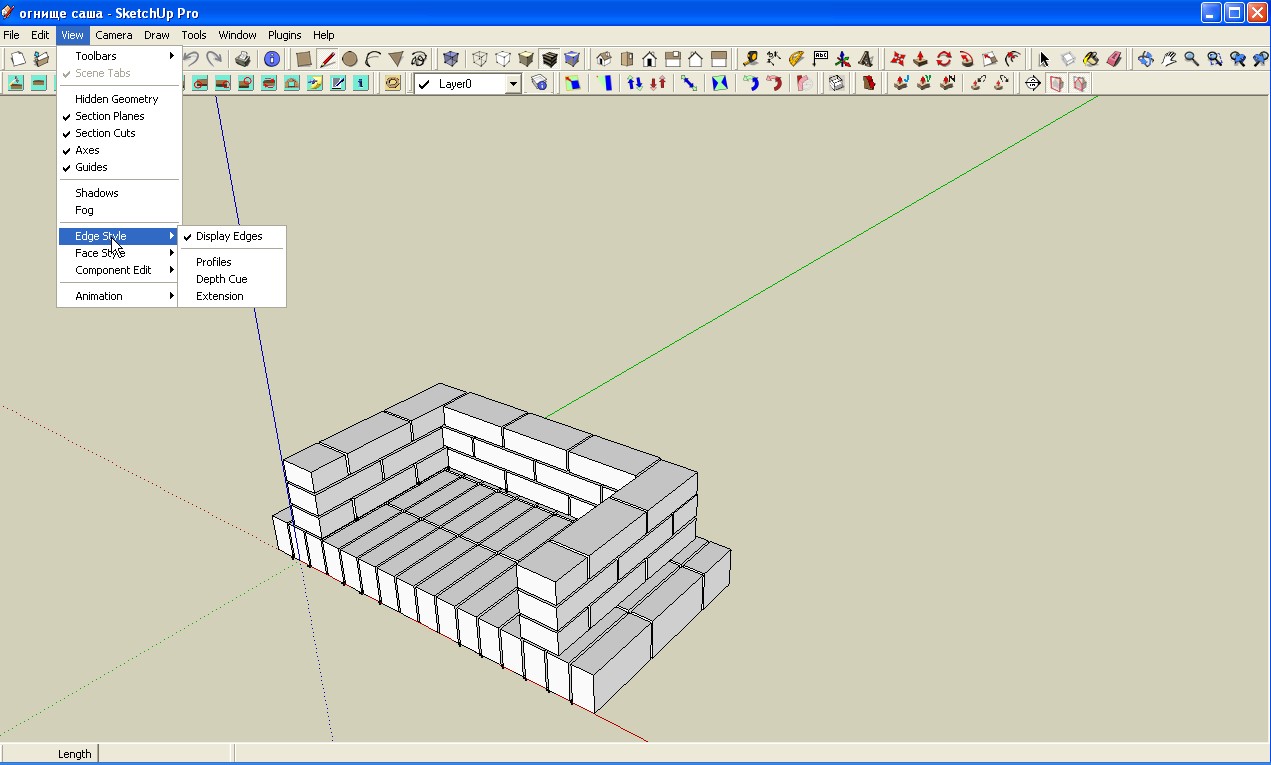The height and width of the screenshot is (765, 1271).
Task: Toggle Display Edges checkbox in submenu
Action: point(229,236)
